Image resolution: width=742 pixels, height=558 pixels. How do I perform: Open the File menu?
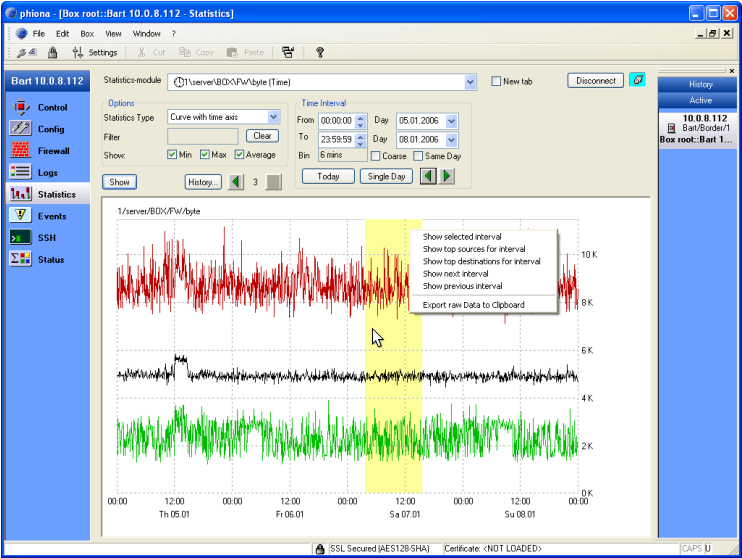pos(39,34)
